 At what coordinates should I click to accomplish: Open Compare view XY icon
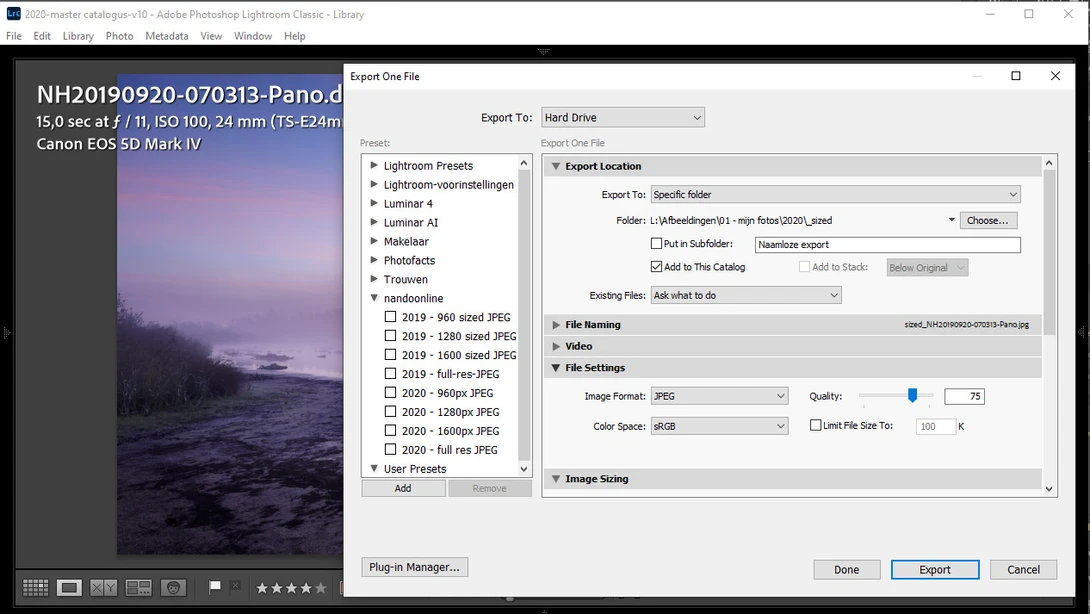pyautogui.click(x=104, y=588)
